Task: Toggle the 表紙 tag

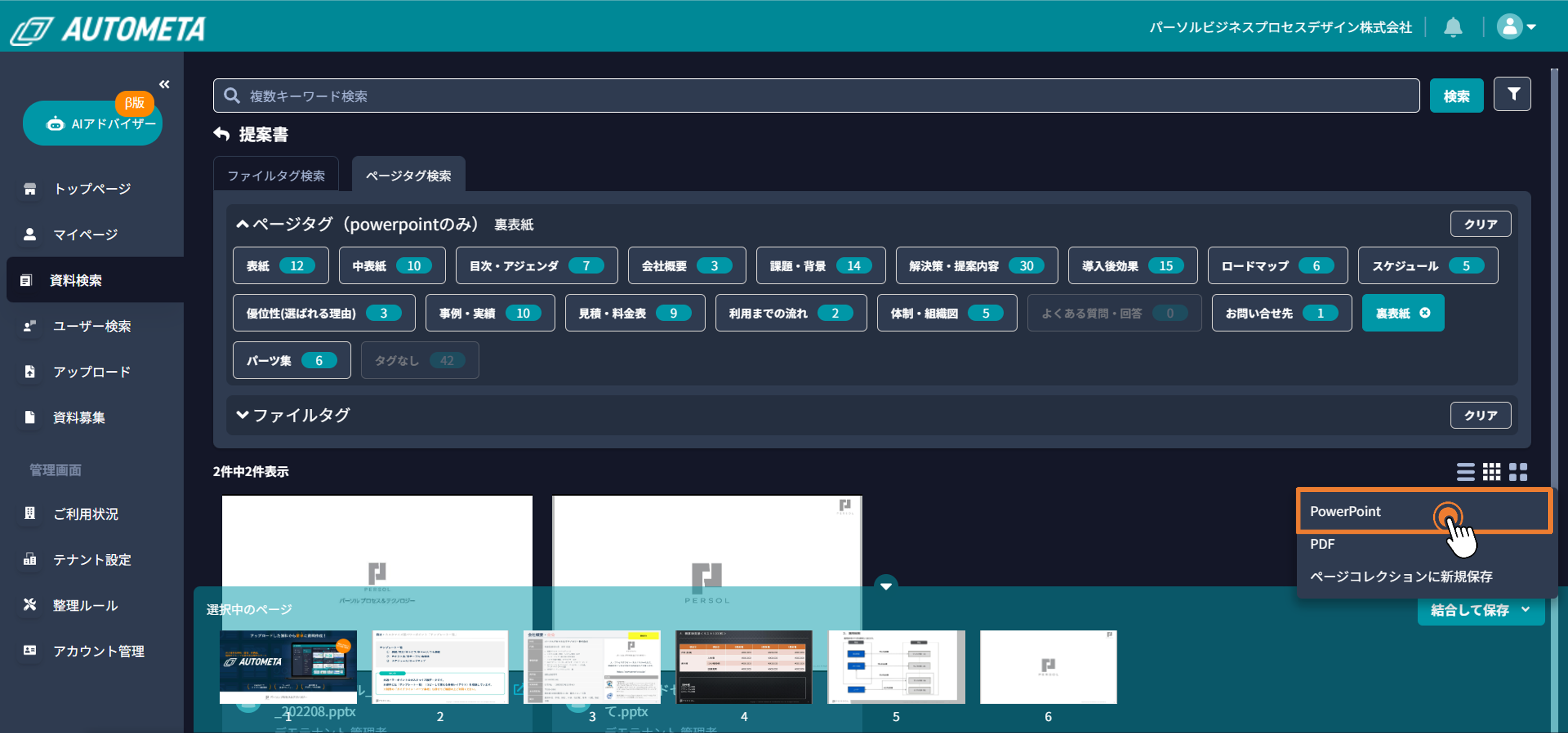Action: pos(281,265)
